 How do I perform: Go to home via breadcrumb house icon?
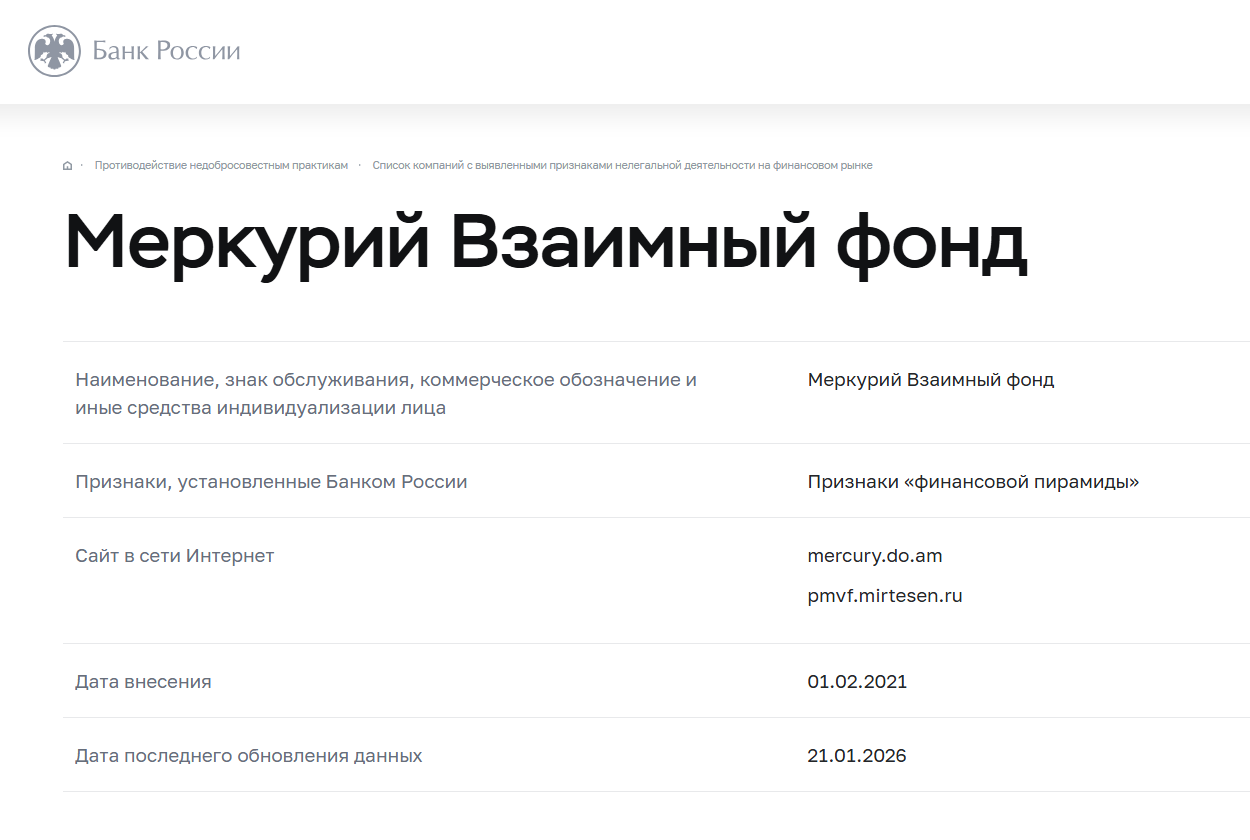[x=67, y=166]
